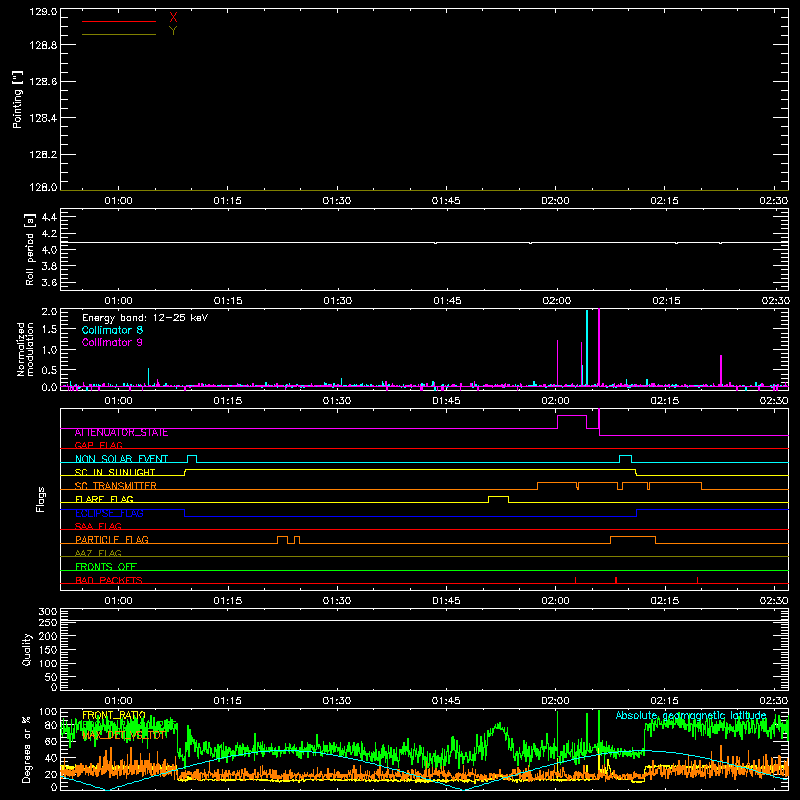This screenshot has width=800, height=800.
Task: Click the GAP_FLAG label
Action: 98,445
